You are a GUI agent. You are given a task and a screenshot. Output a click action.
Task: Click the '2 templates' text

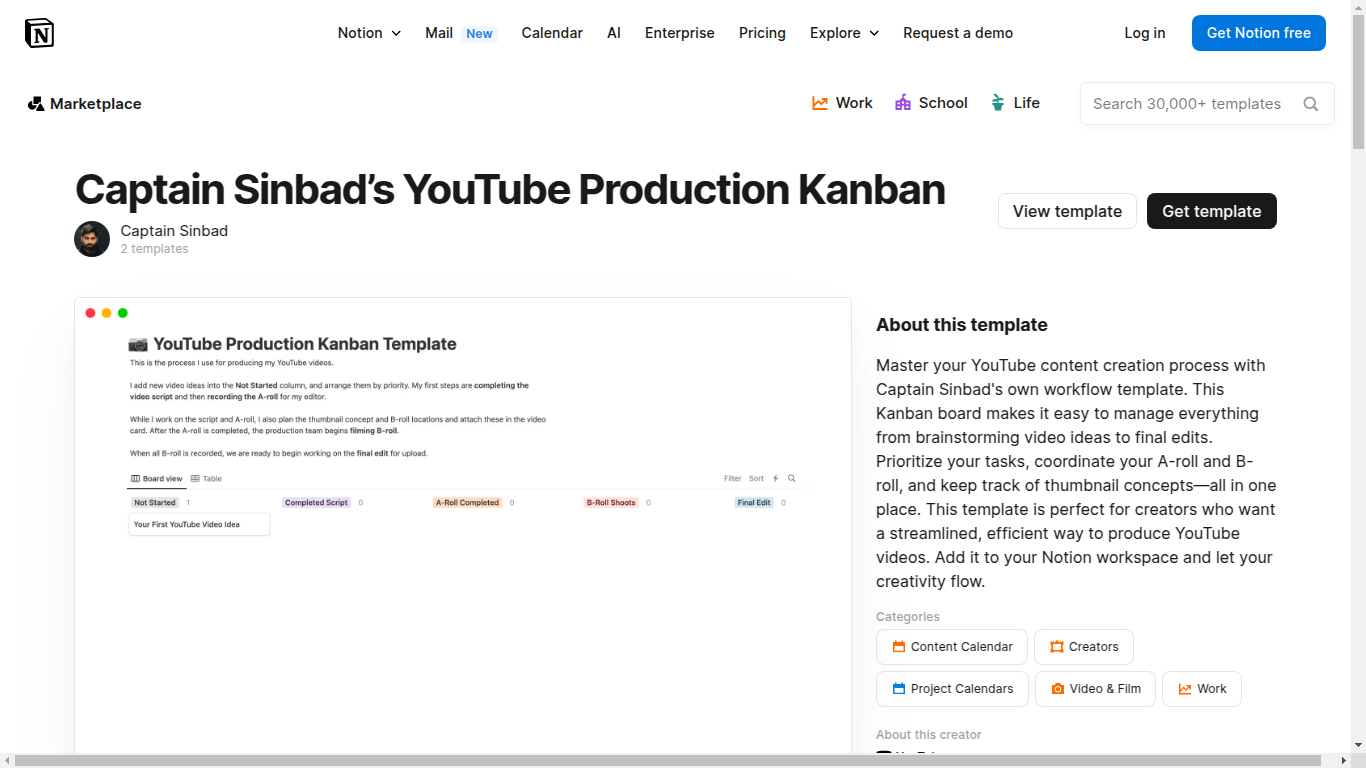click(154, 249)
